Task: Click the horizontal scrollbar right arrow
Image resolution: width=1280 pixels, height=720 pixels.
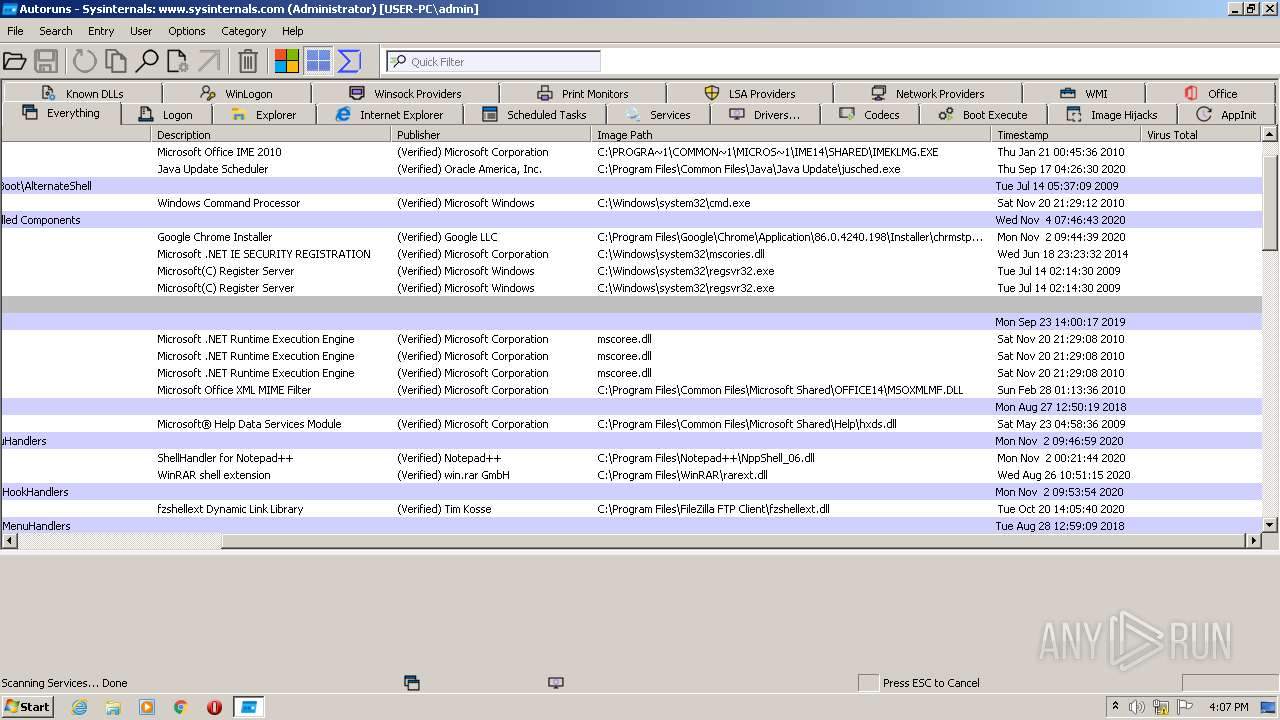Action: click(1253, 541)
